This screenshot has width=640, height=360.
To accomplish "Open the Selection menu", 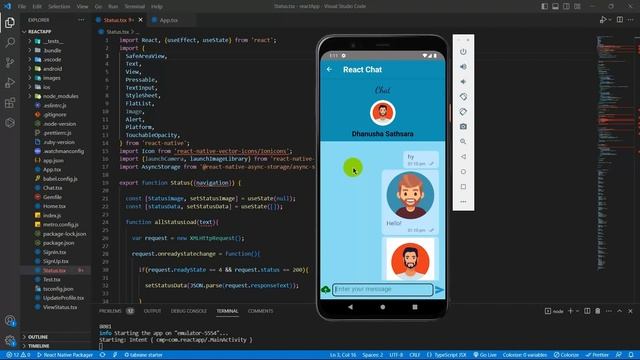I will pyautogui.click(x=59, y=7).
